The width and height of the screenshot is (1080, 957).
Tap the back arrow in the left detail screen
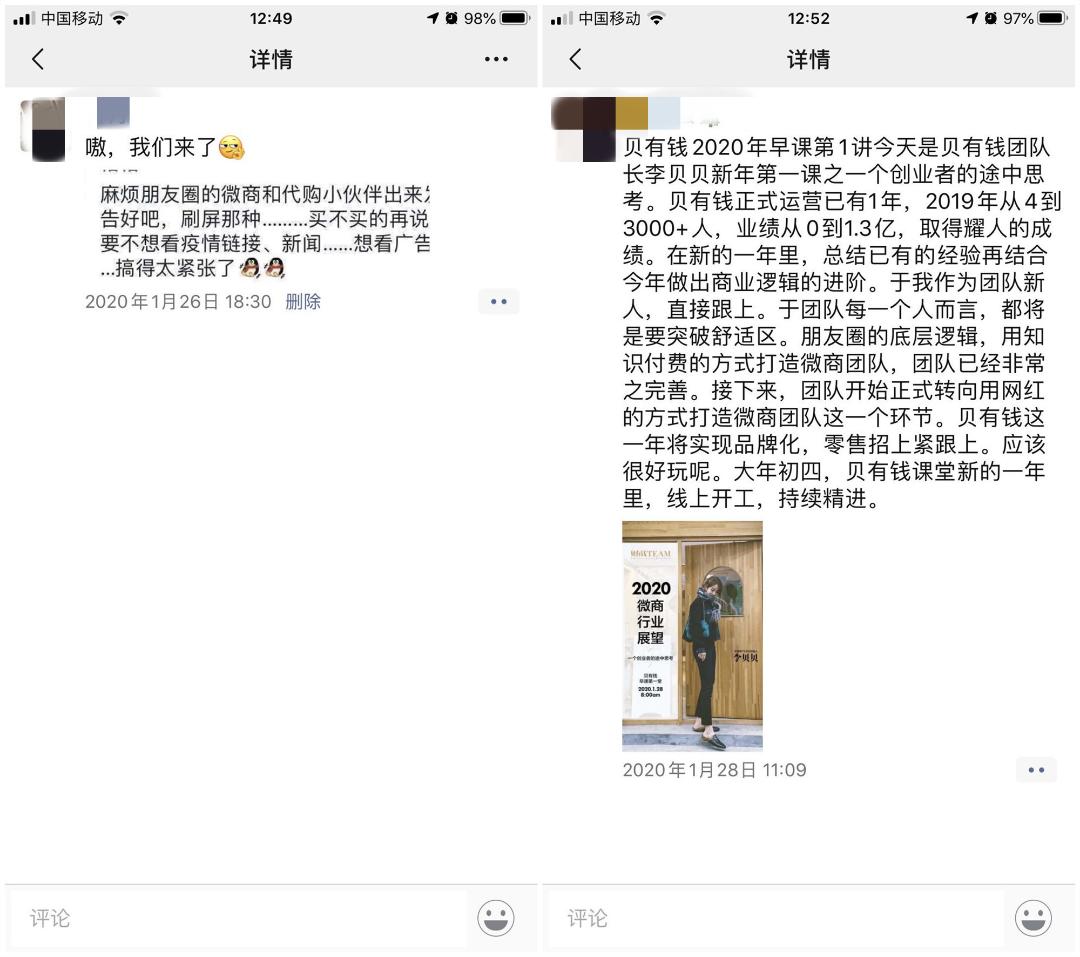coord(38,59)
